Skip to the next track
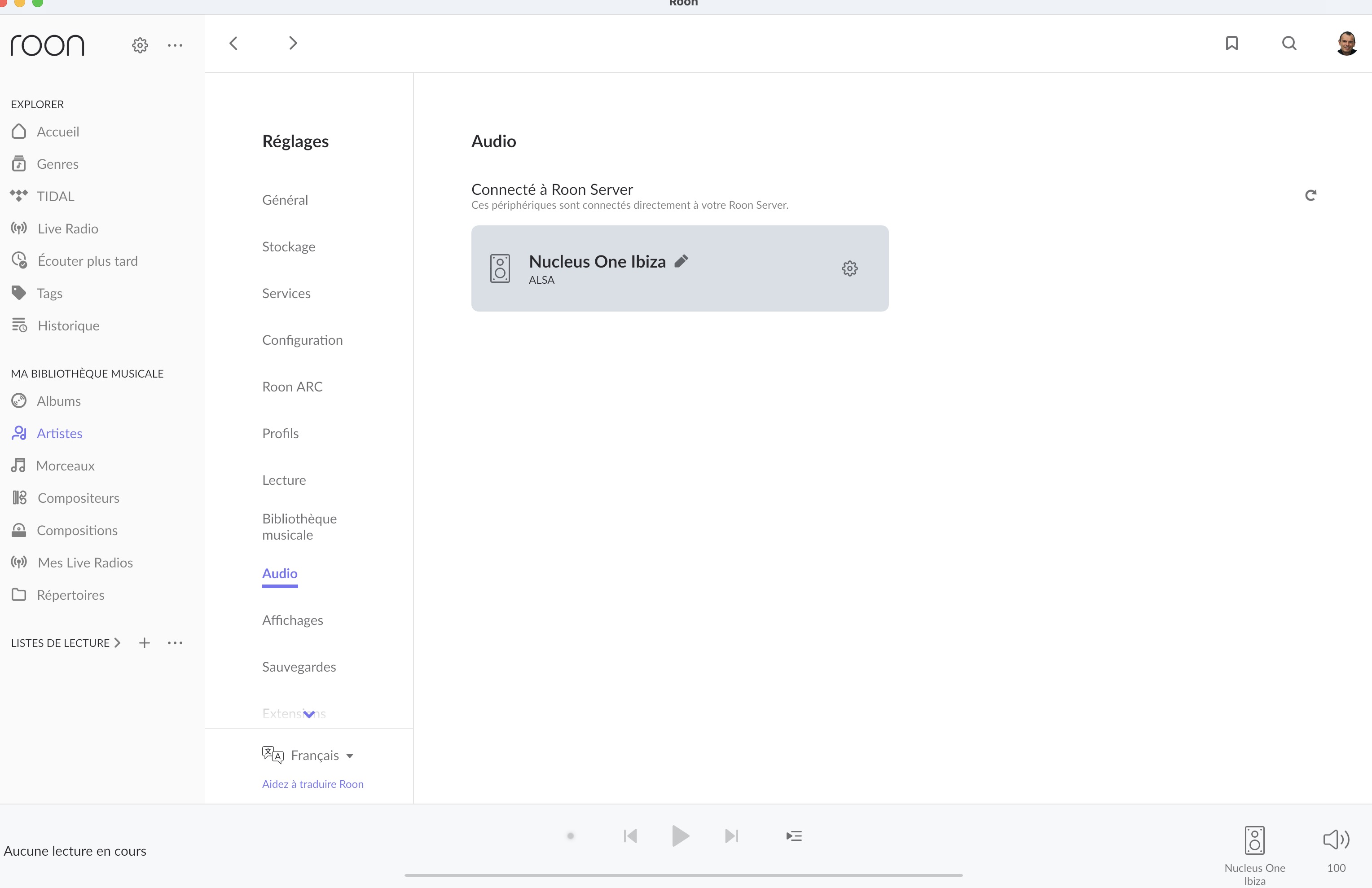The height and width of the screenshot is (888, 1372). pyautogui.click(x=731, y=835)
